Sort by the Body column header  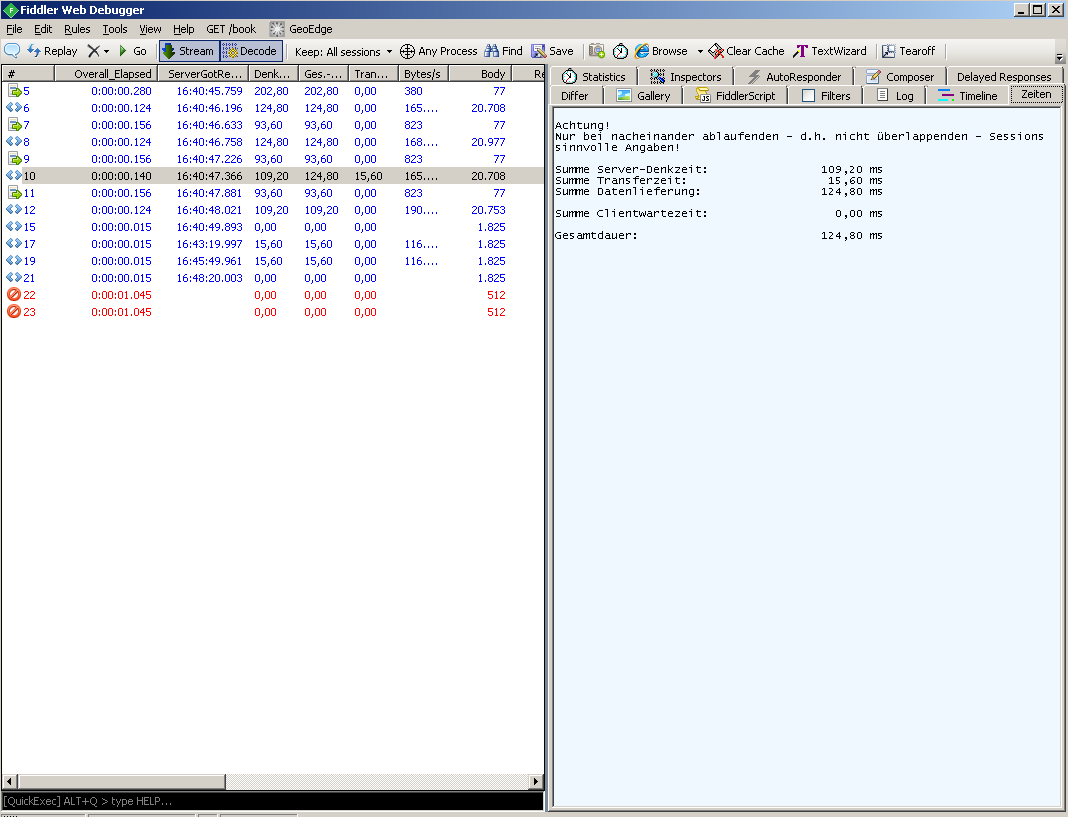pos(480,74)
